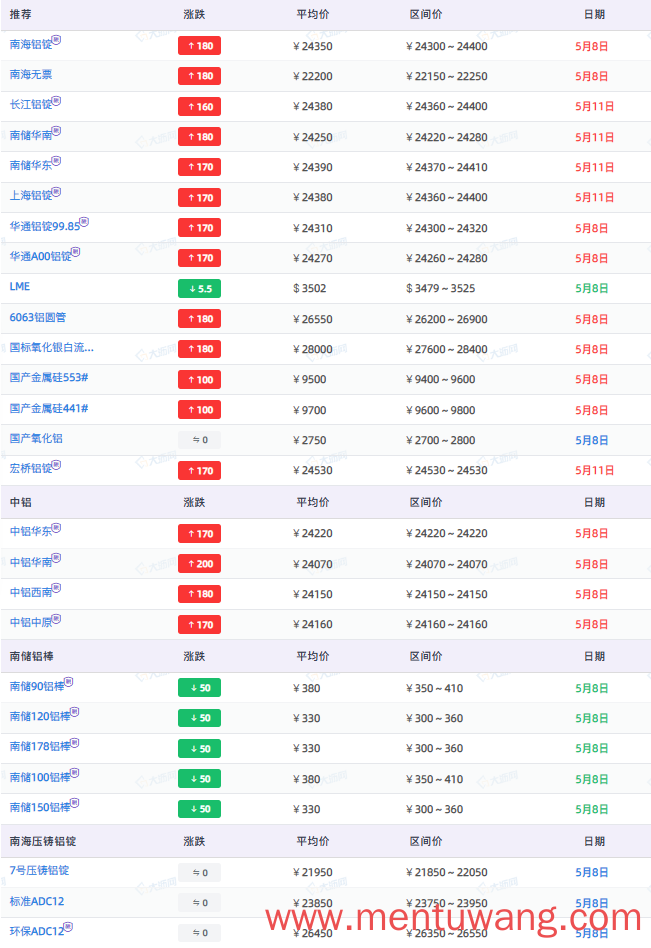Viewport: 651px width, 948px height.
Task: Click the range ¥24150～24150
Action: (447, 594)
